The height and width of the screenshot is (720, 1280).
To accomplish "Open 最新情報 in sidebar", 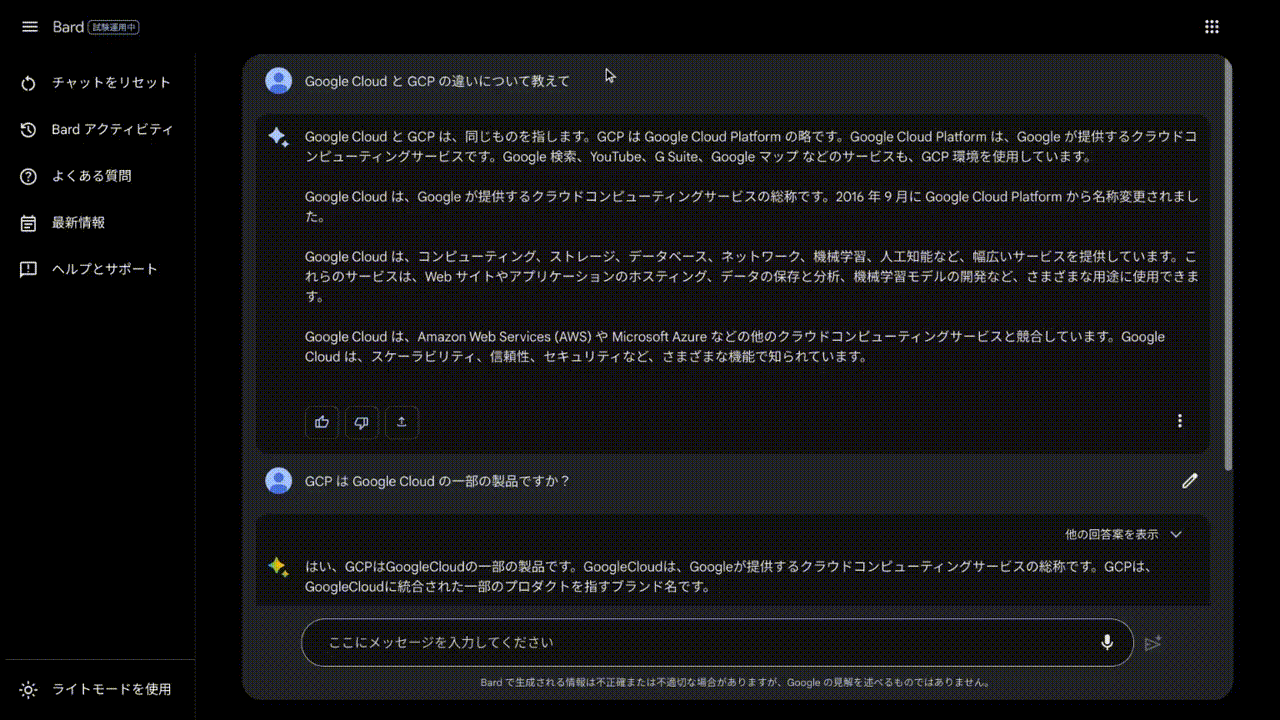I will click(78, 222).
